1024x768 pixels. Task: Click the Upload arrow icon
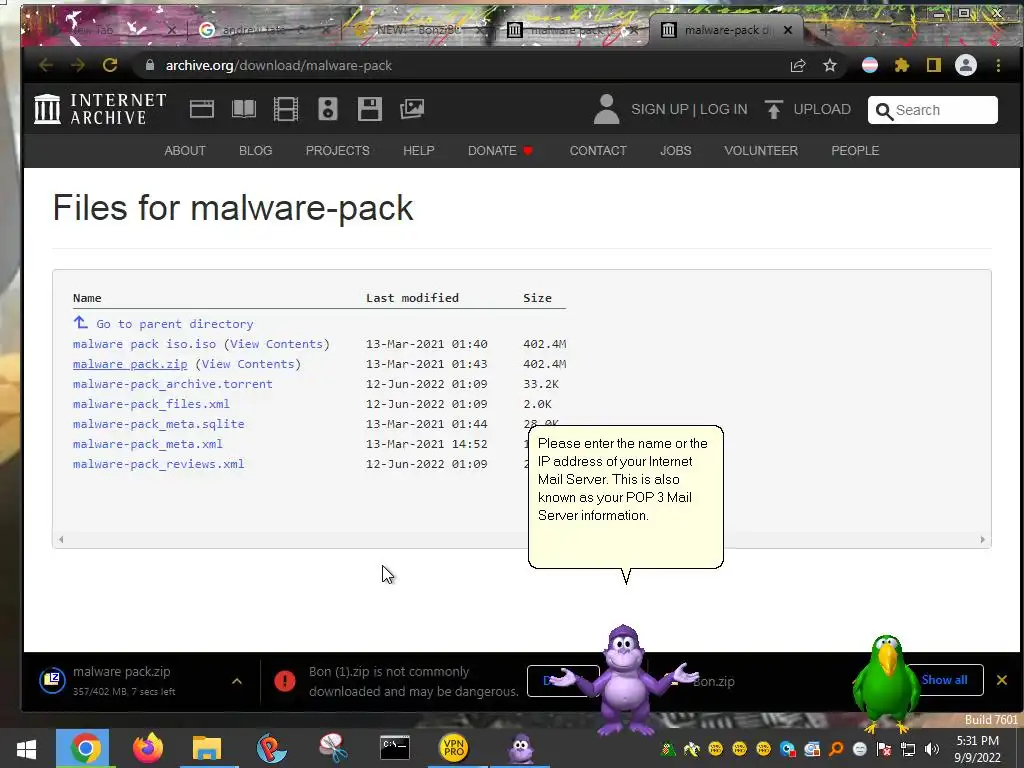[x=774, y=109]
